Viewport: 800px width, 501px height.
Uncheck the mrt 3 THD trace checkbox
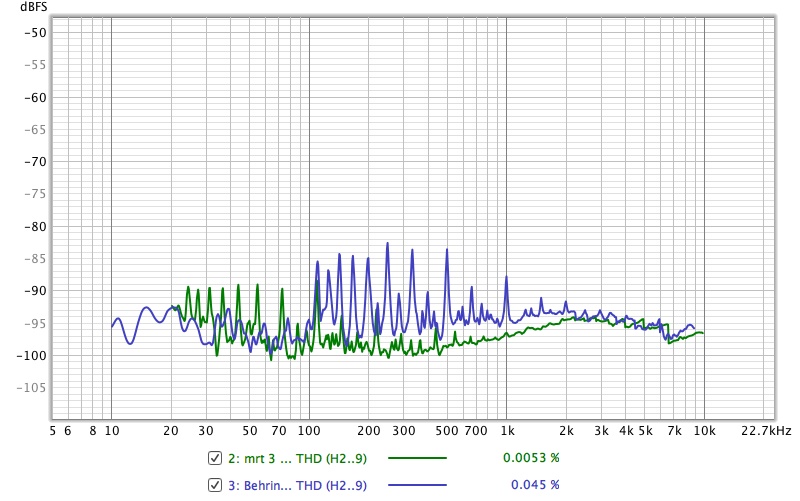click(215, 458)
